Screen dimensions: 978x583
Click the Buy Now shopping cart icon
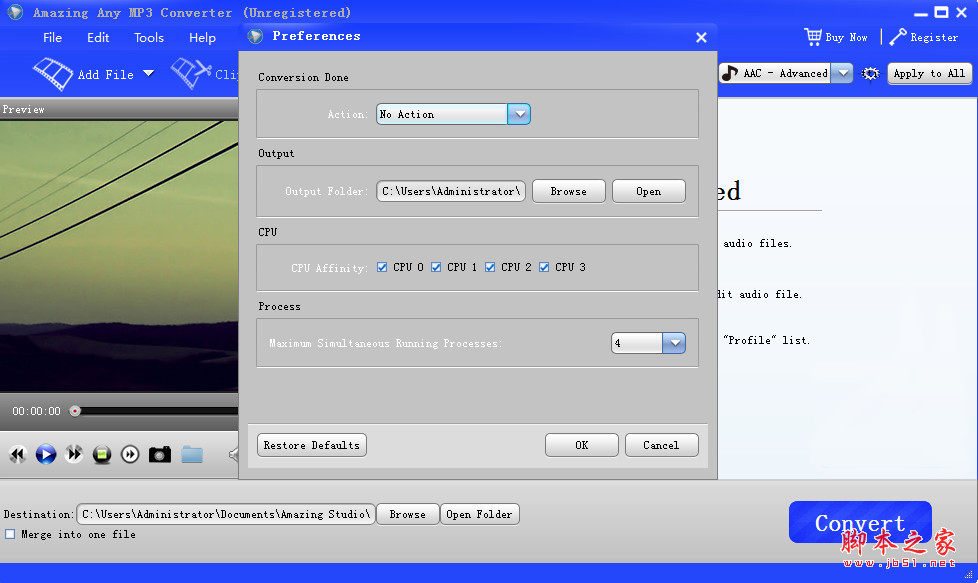(813, 37)
